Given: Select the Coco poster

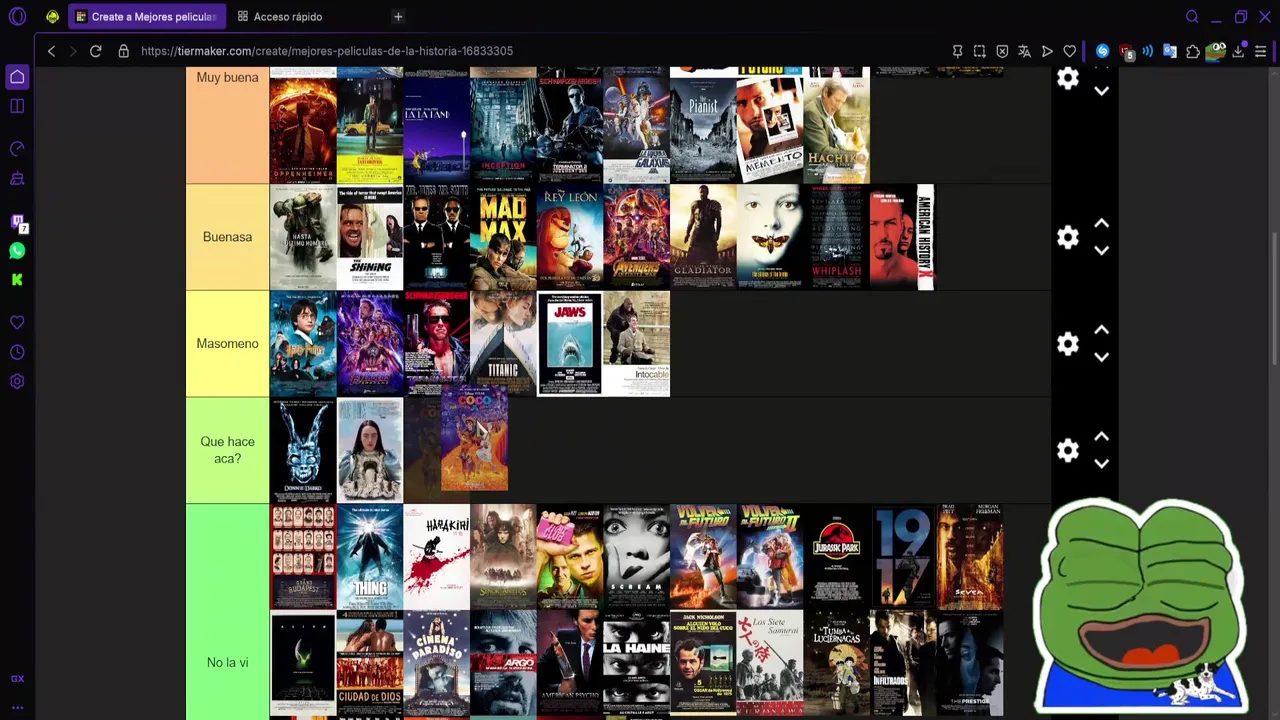Looking at the screenshot, I should (x=474, y=438).
